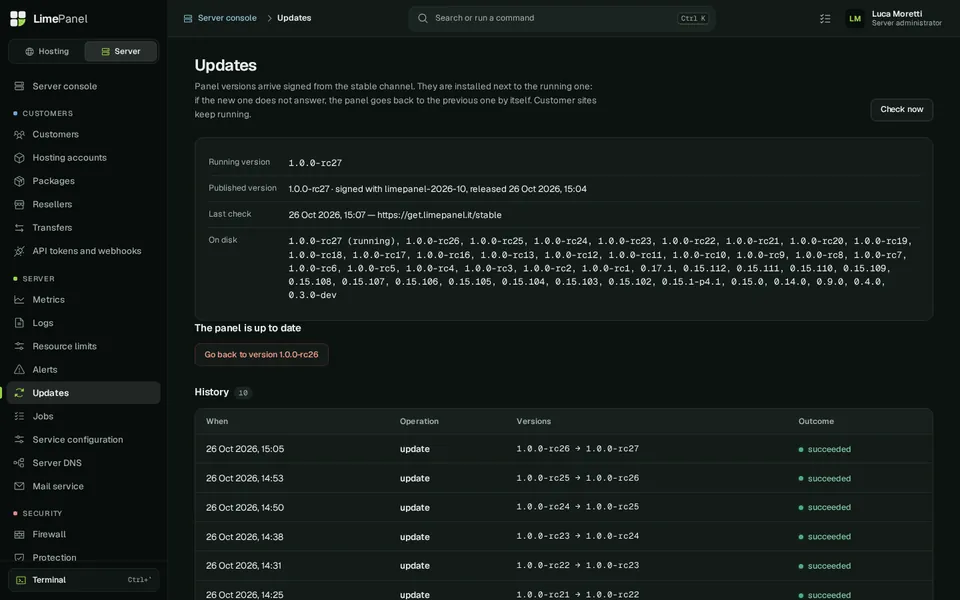
Task: Click the Resellers icon
Action: point(20,204)
